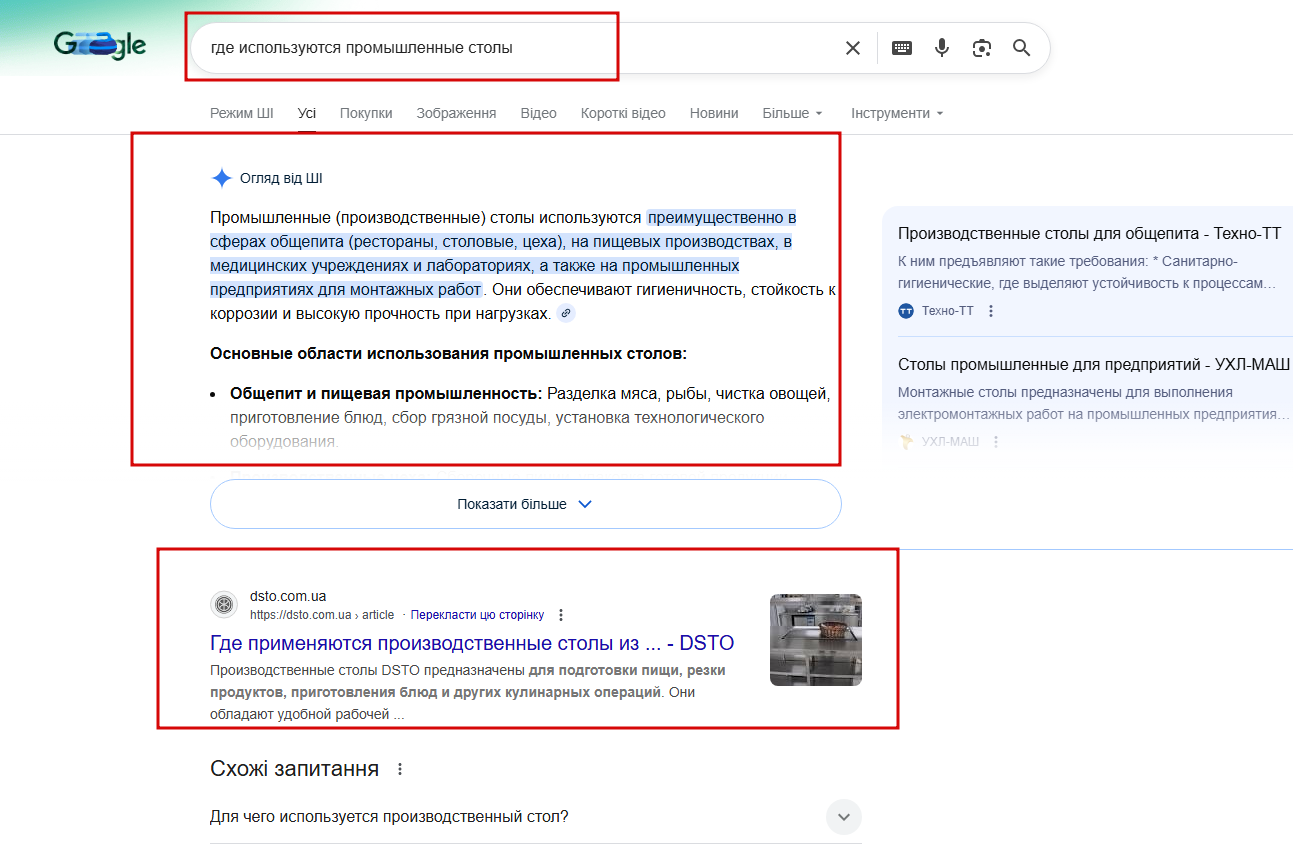The height and width of the screenshot is (848, 1293).
Task: Open the Інструменти dropdown
Action: (x=897, y=113)
